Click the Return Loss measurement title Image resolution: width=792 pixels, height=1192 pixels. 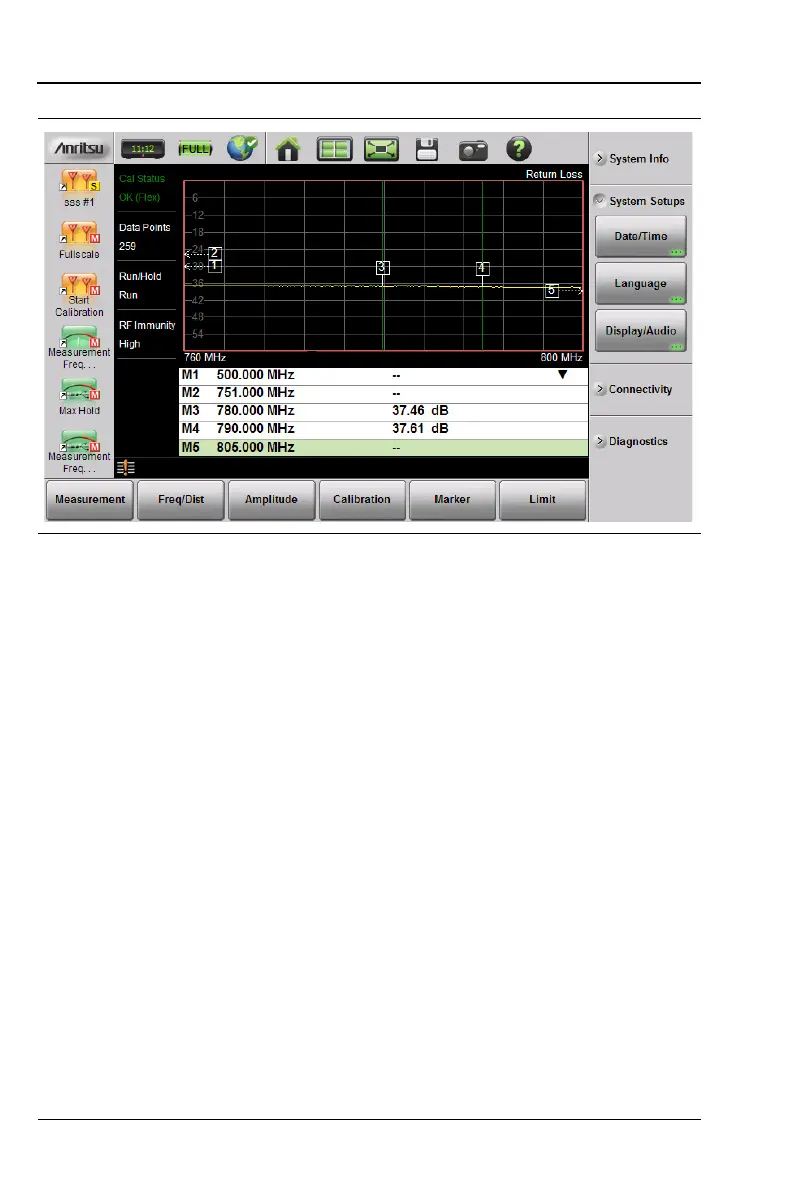click(x=554, y=174)
